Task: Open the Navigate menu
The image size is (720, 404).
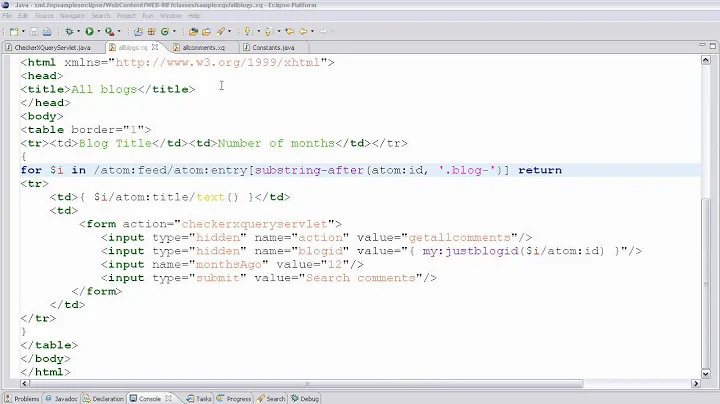Action: pos(73,16)
